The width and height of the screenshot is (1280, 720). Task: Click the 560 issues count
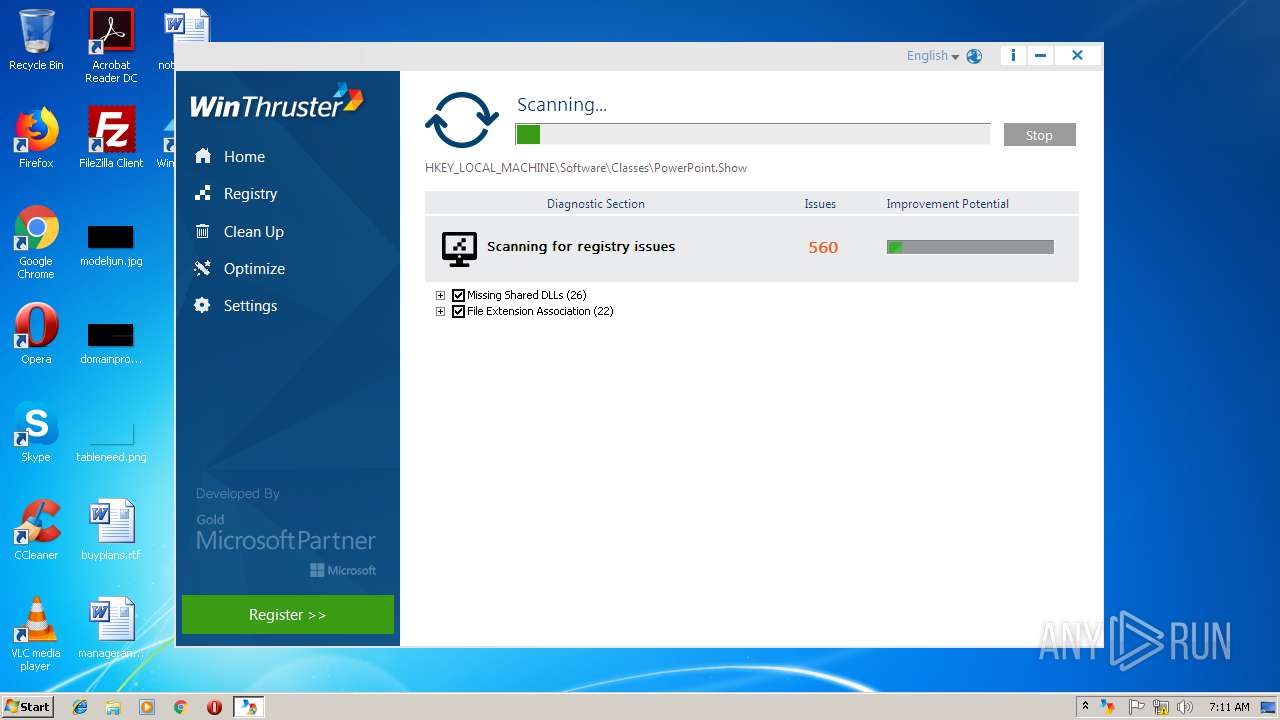(x=823, y=248)
